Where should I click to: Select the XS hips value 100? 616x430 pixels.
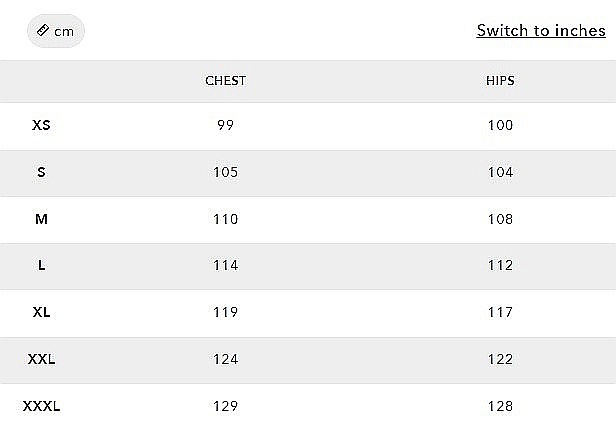[x=500, y=126]
